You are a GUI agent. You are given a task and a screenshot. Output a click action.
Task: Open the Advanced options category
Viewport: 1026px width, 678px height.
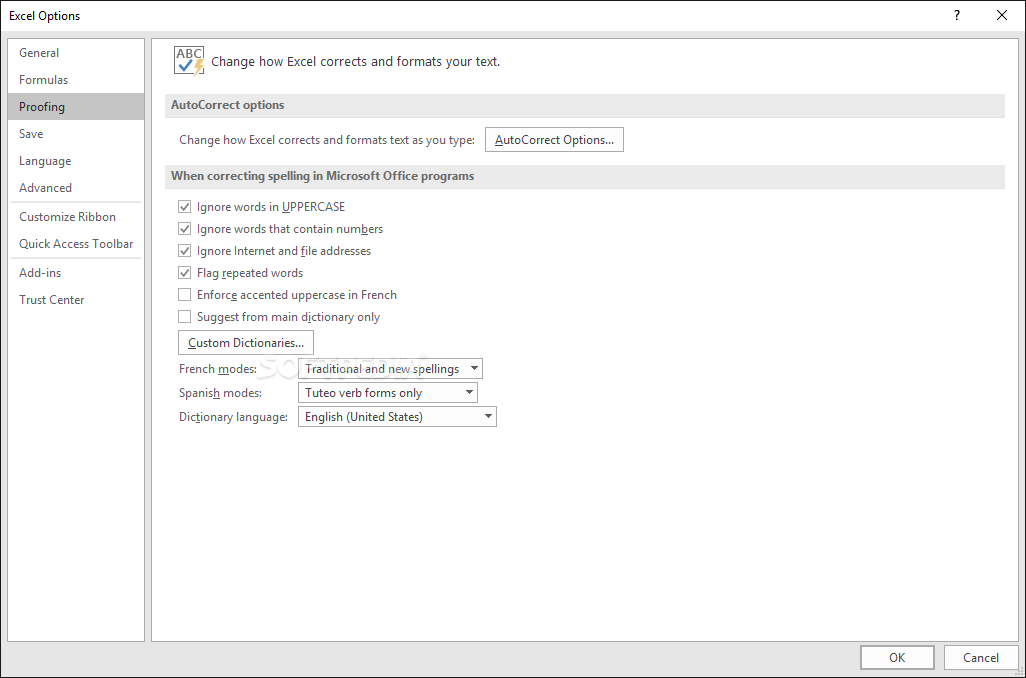(x=76, y=188)
